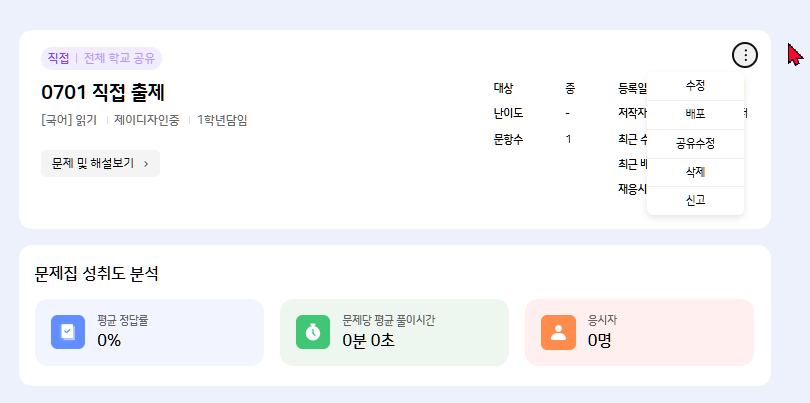Image resolution: width=810 pixels, height=403 pixels.
Task: Click the 1학년담임 text
Action: coord(222,120)
